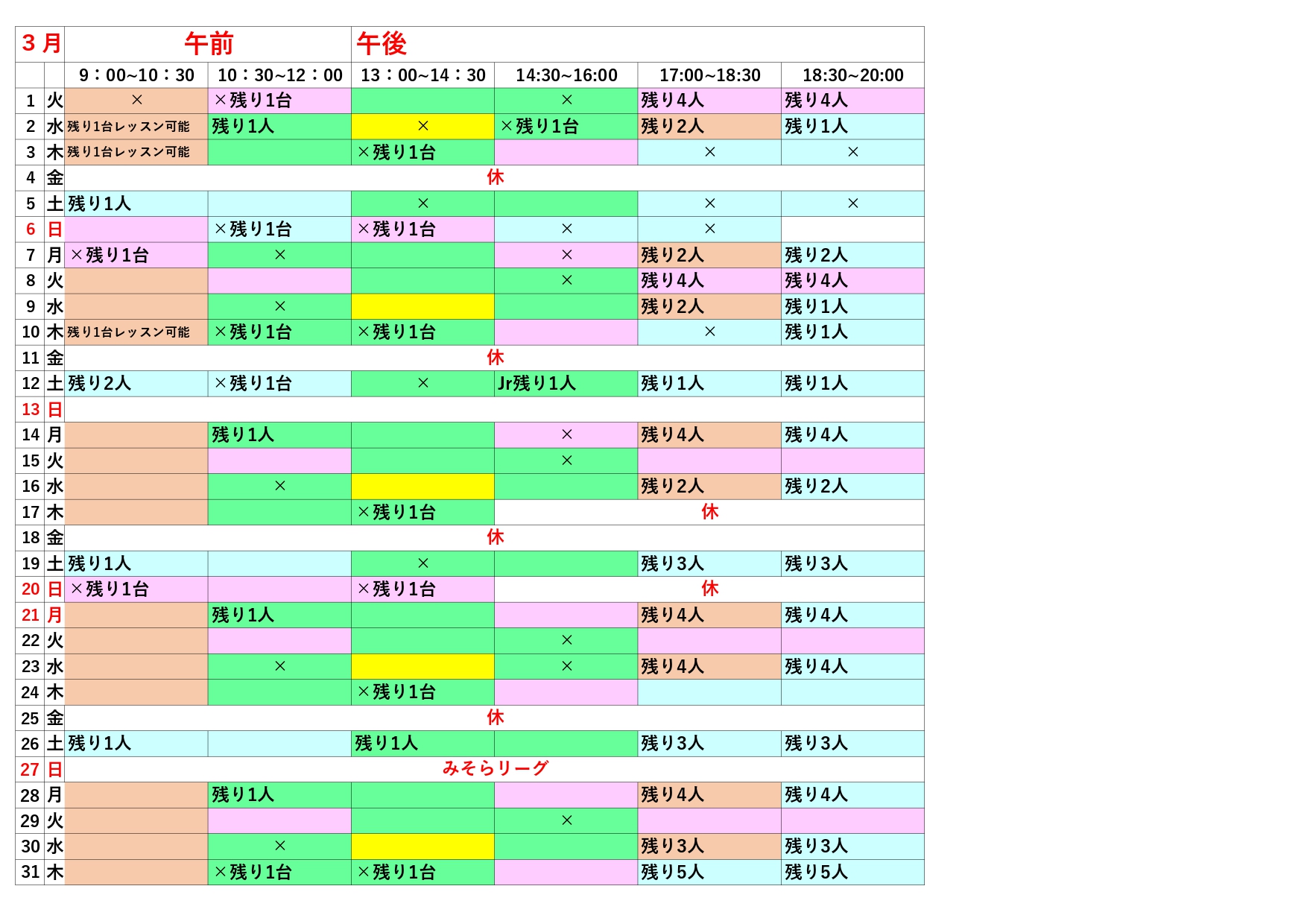Click 残り4人 at 17:00 on the 1st
Screen dimensions: 1307x924
(672, 101)
